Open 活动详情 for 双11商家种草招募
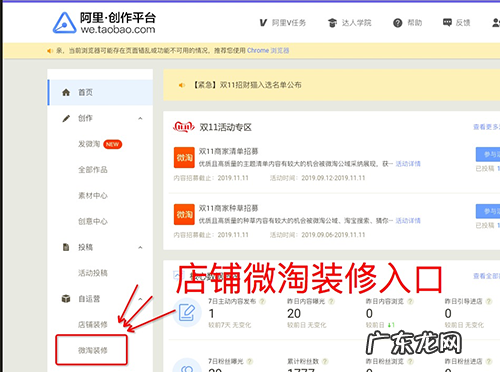 tap(408, 221)
